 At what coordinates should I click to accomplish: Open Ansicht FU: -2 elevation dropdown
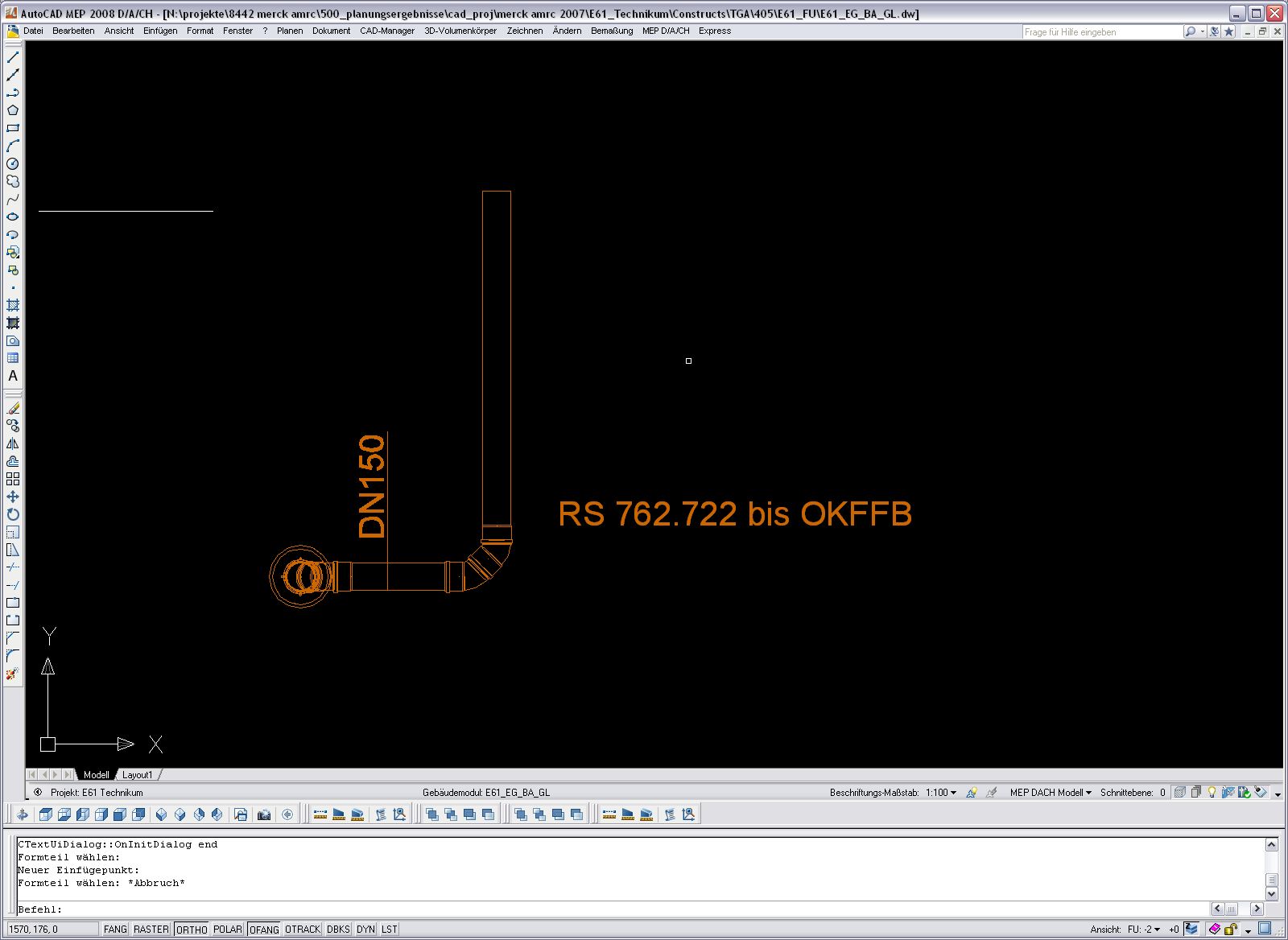point(1143,929)
